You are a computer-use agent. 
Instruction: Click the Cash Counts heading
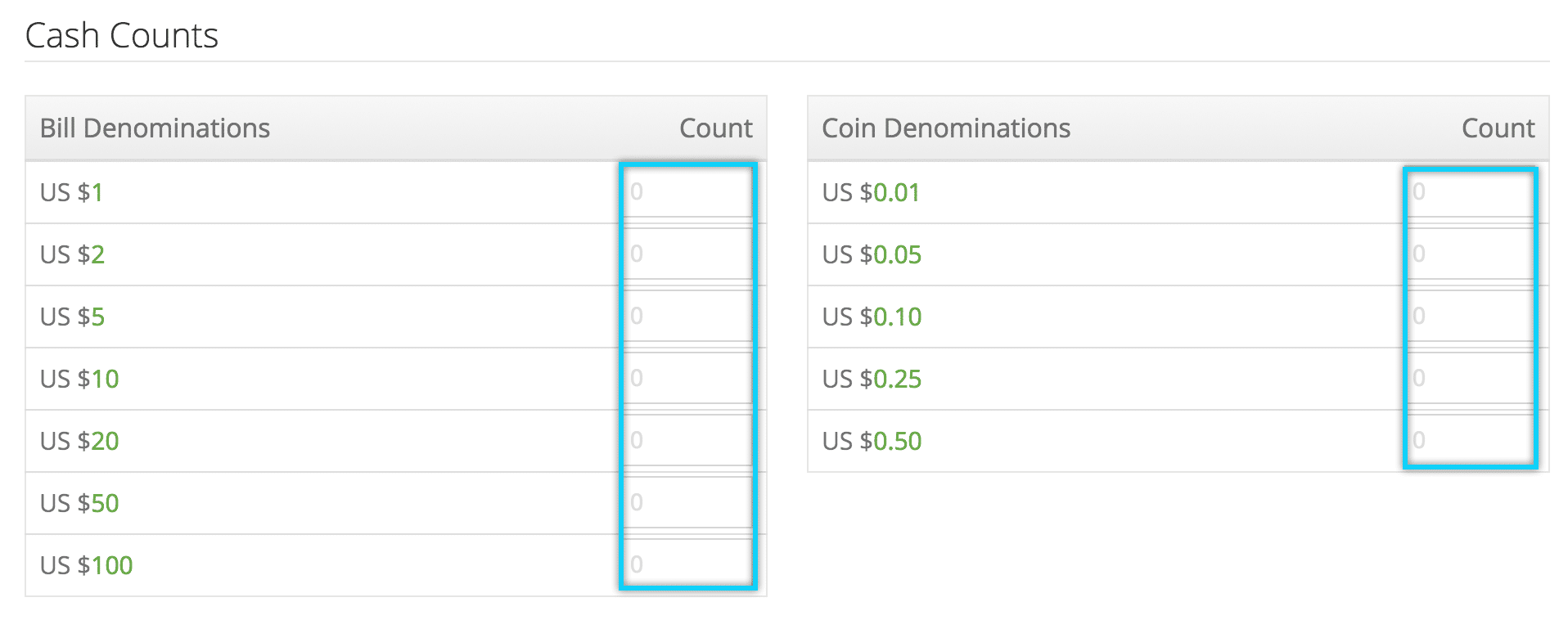click(x=122, y=35)
